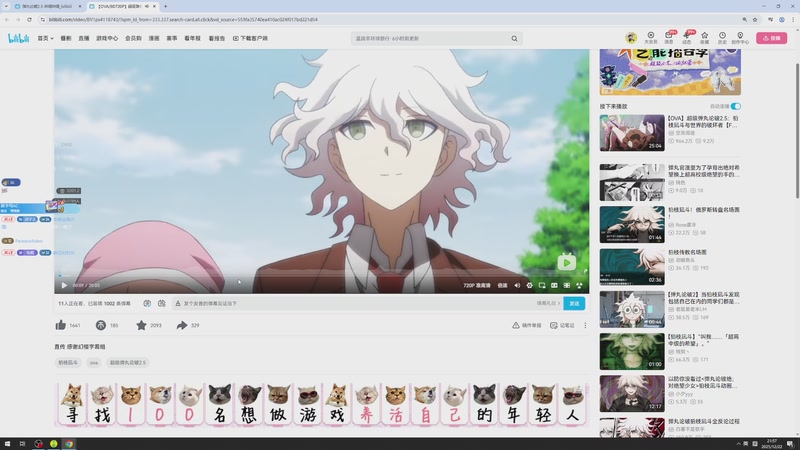
Task: Open danmaku settings icon
Action: 162,303
